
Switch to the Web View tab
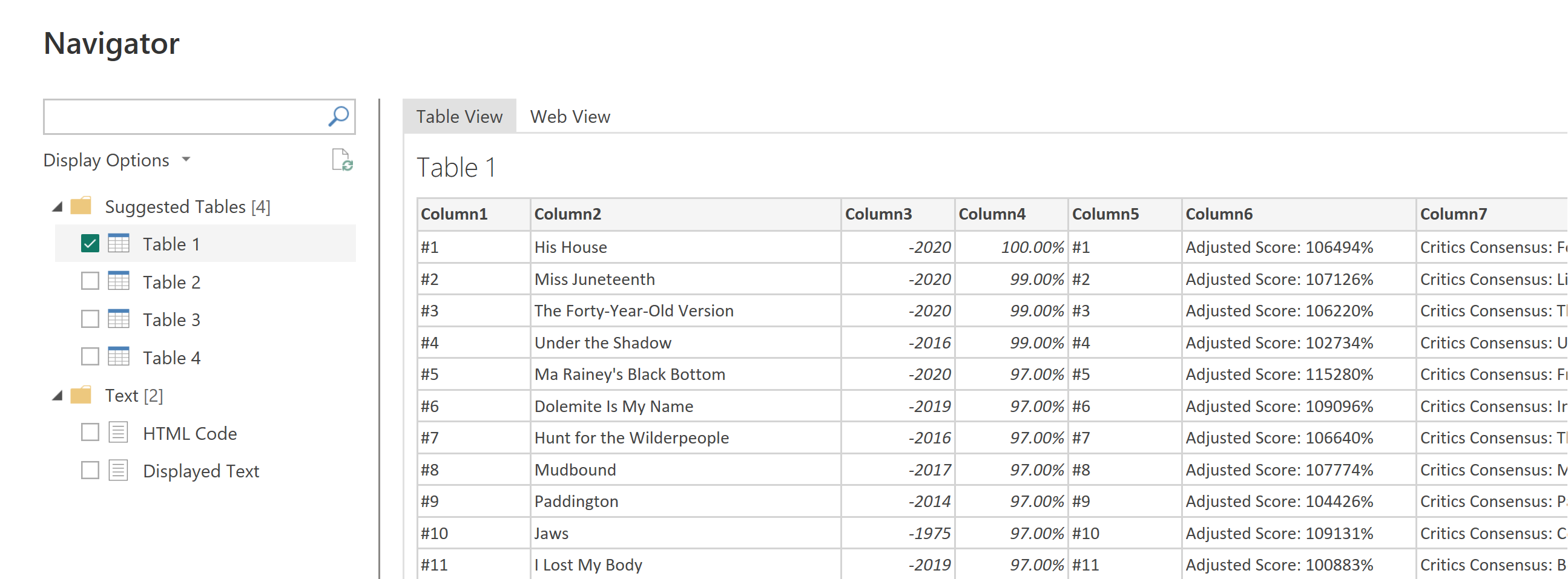(570, 116)
